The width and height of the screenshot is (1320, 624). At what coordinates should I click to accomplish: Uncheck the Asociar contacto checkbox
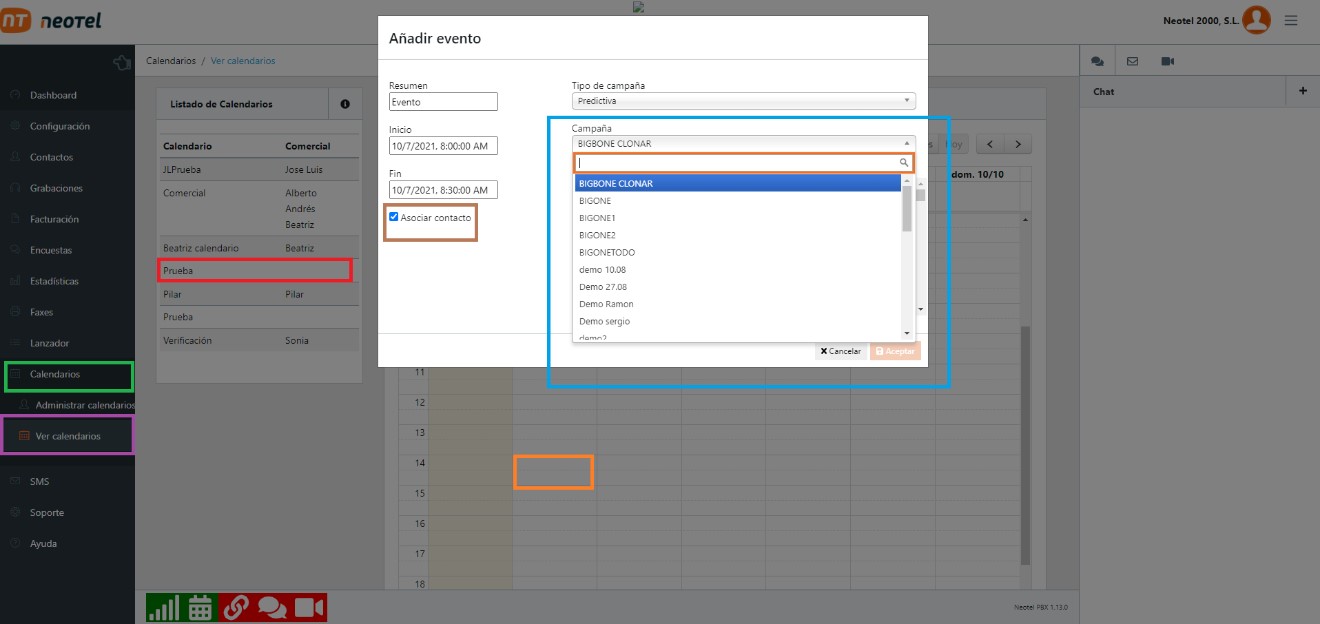point(394,217)
